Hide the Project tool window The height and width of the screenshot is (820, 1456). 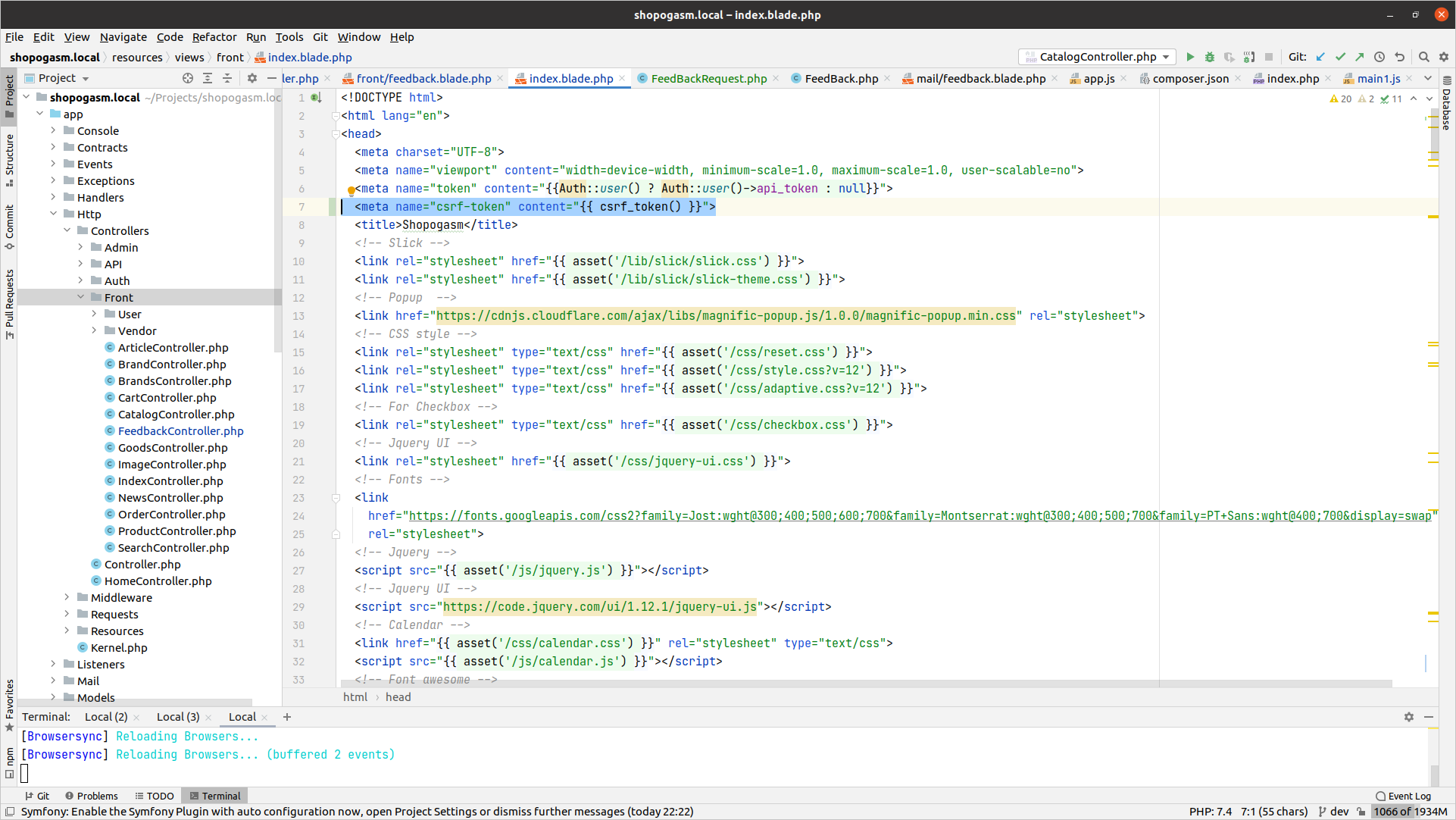pyautogui.click(x=271, y=78)
